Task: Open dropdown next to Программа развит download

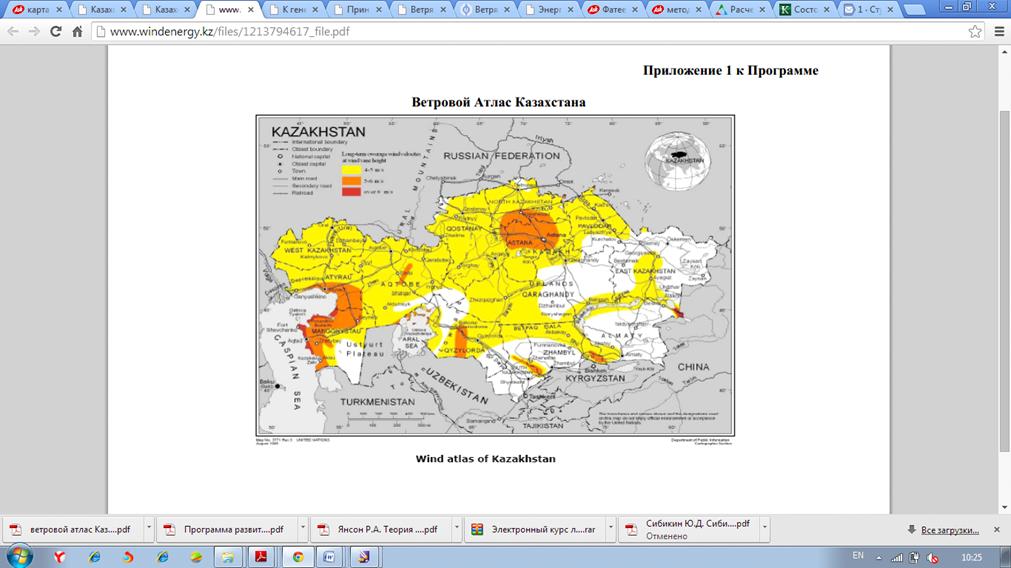Action: tap(302, 529)
